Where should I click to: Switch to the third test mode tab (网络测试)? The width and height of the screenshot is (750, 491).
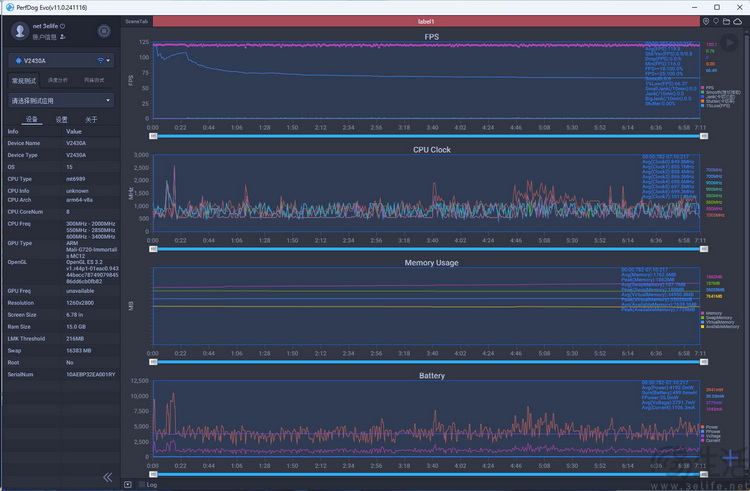[x=94, y=80]
